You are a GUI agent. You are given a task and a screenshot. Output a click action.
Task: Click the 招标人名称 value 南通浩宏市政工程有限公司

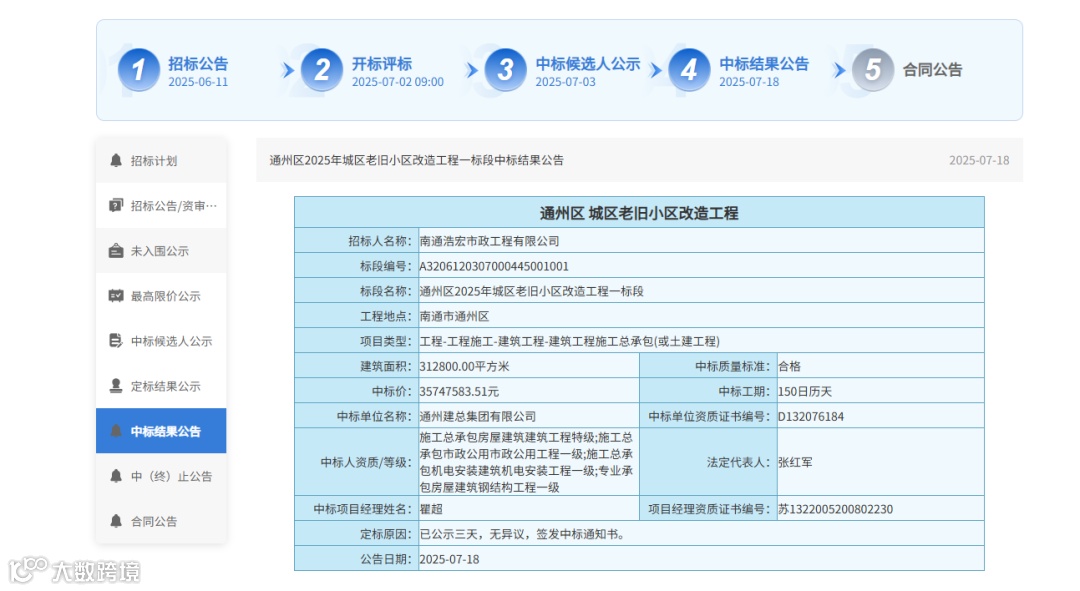pos(490,241)
